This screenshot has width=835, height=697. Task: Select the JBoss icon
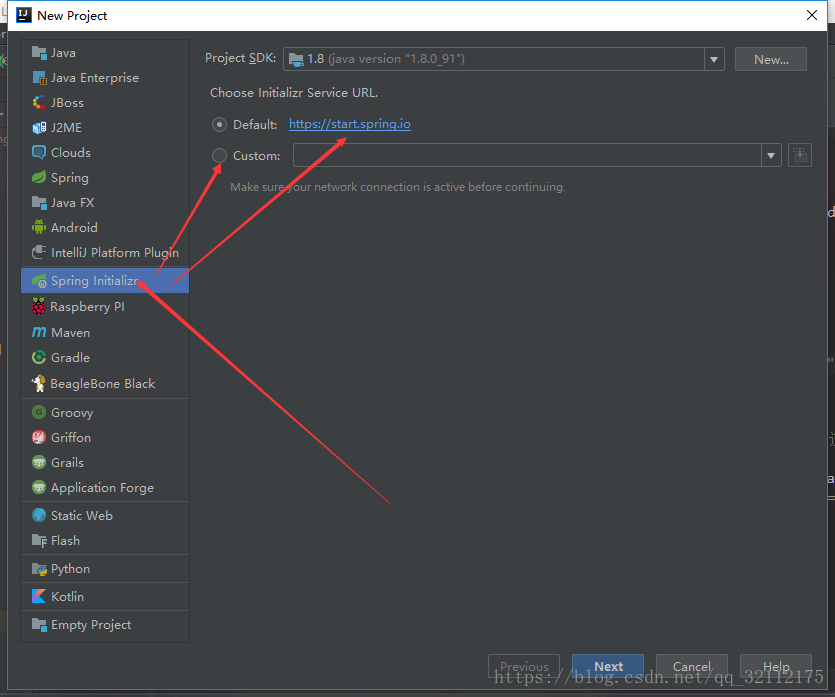(39, 102)
